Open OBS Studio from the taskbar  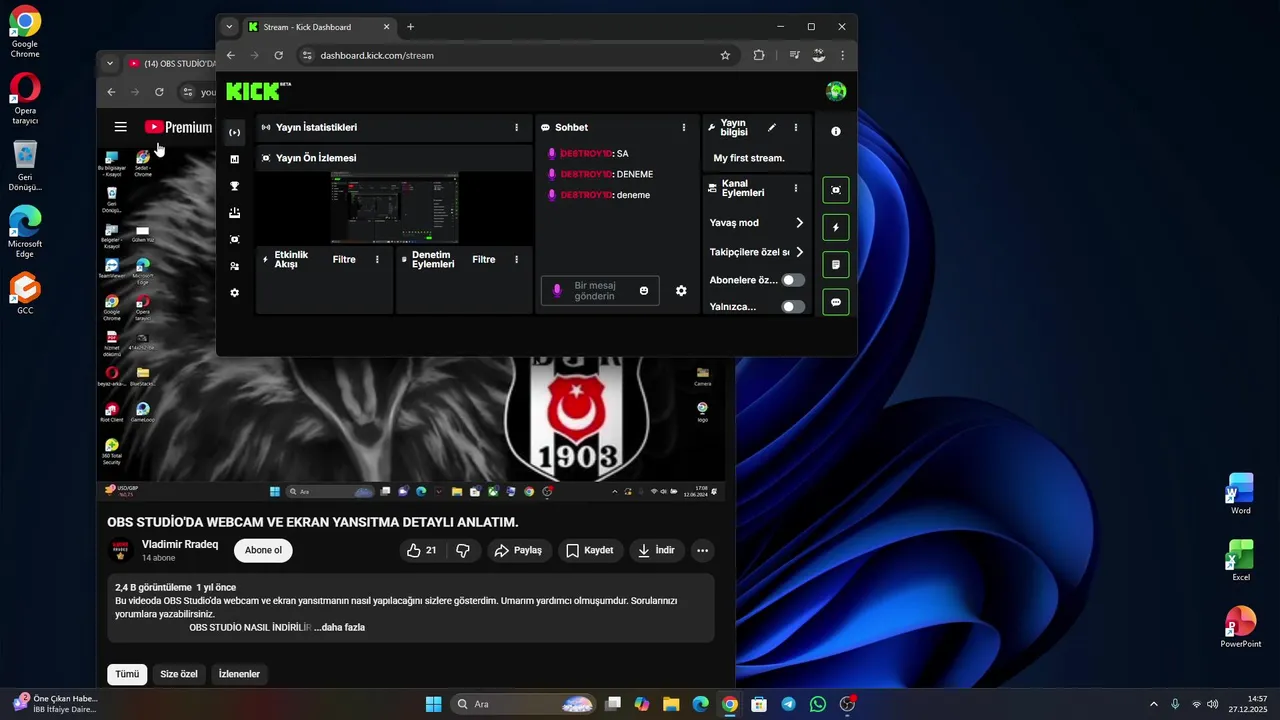847,704
